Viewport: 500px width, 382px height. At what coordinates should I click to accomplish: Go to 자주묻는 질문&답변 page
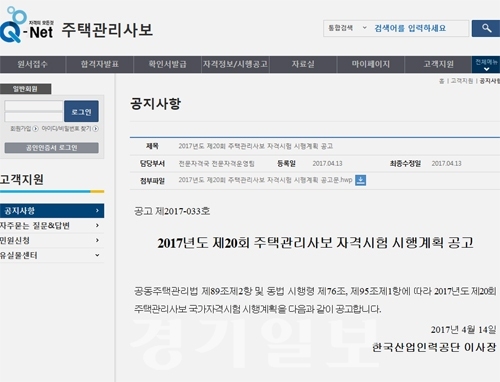coord(35,226)
